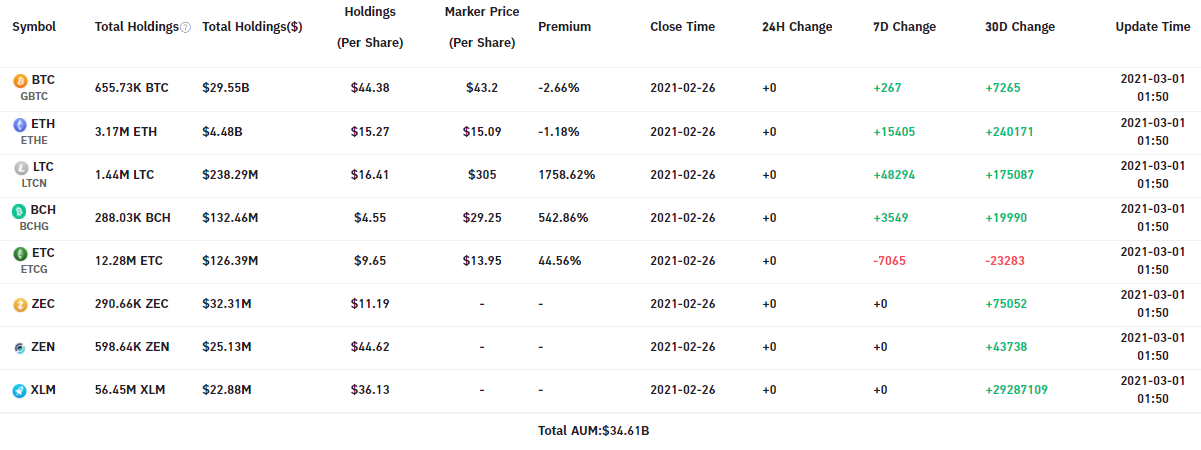
Task: Click the Zcash coin icon
Action: coord(20,304)
